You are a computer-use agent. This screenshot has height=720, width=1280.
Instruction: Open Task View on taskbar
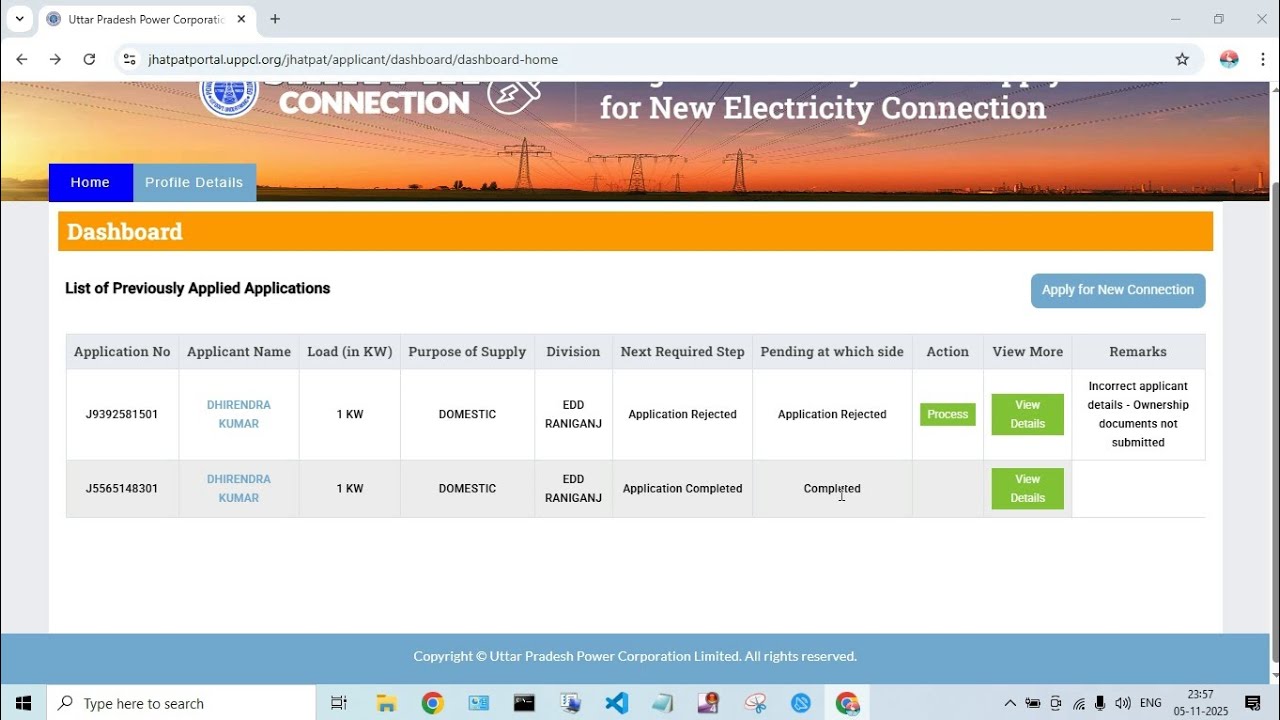click(339, 703)
